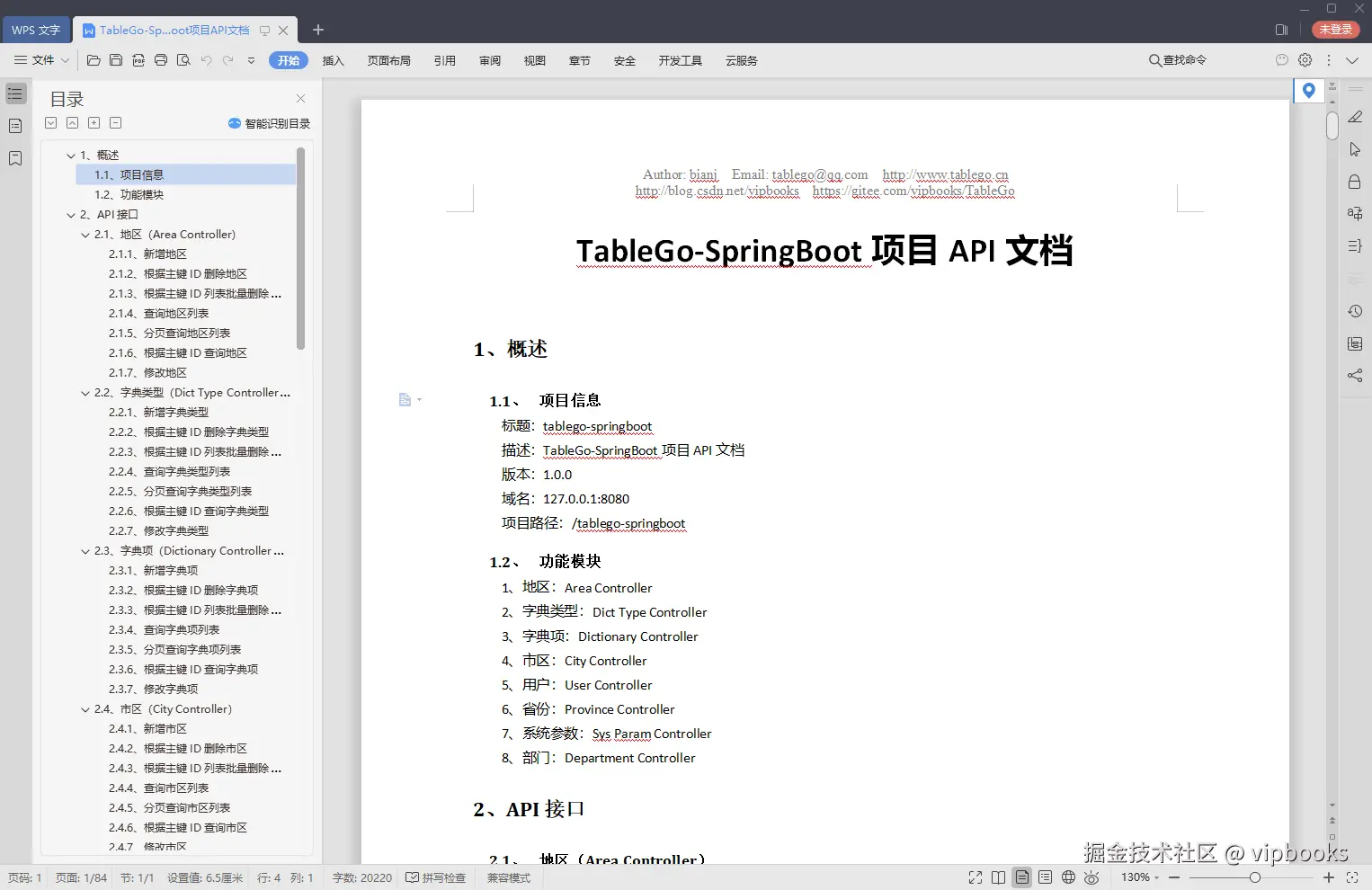Select 2.1.4、查询地区列表 in the outline
Viewport: 1372px width, 890px height.
(x=159, y=314)
